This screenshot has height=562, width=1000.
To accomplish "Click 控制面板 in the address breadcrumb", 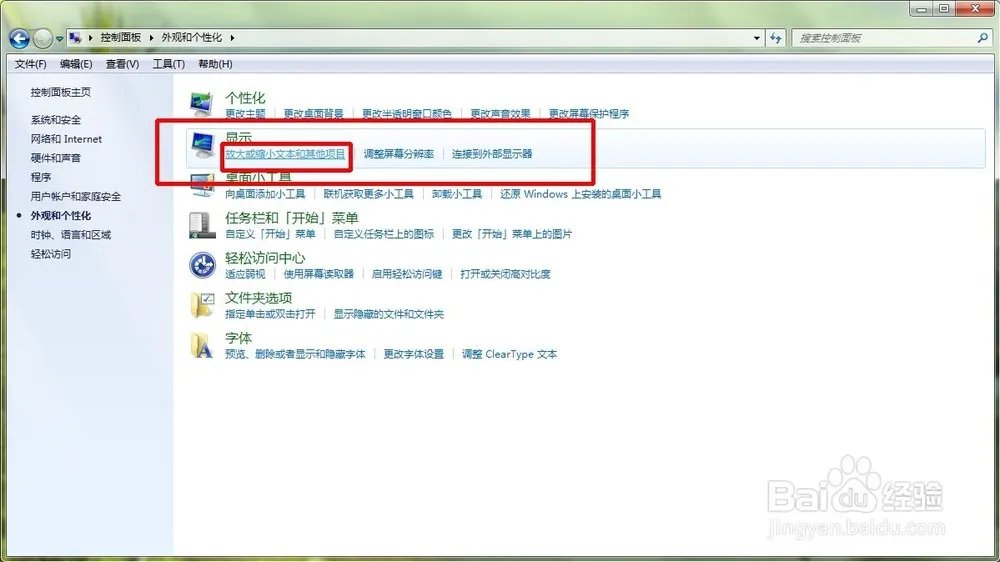I will point(121,38).
